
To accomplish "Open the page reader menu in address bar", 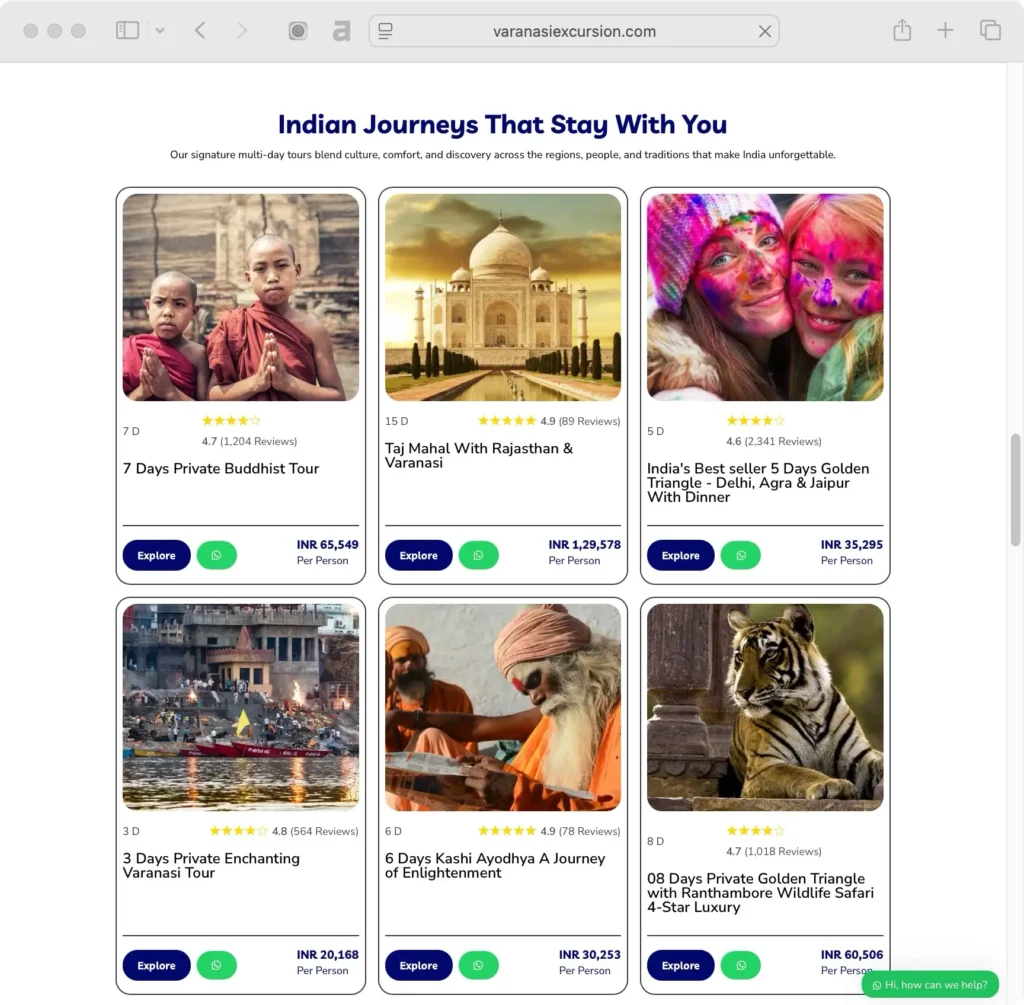I will (386, 31).
